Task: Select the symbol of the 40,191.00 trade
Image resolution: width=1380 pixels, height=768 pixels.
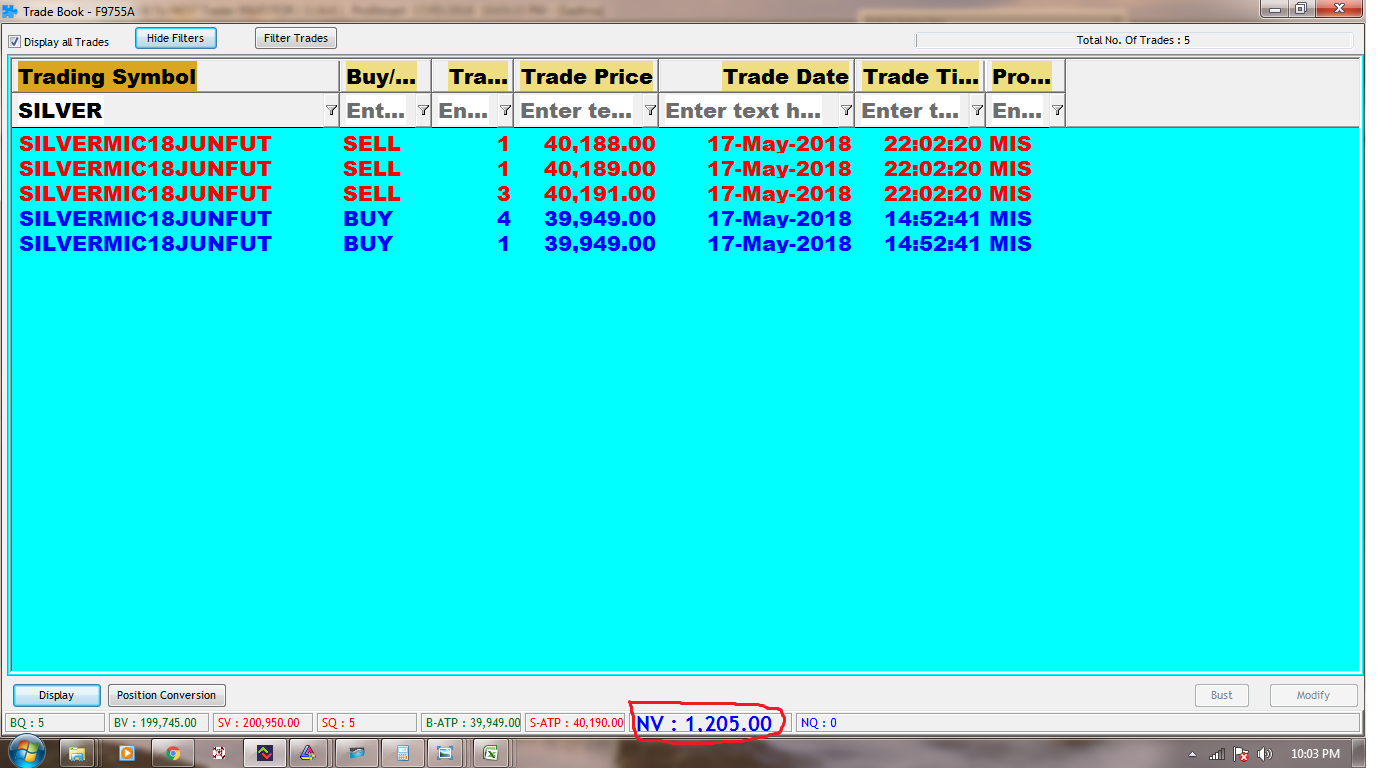Action: (145, 194)
